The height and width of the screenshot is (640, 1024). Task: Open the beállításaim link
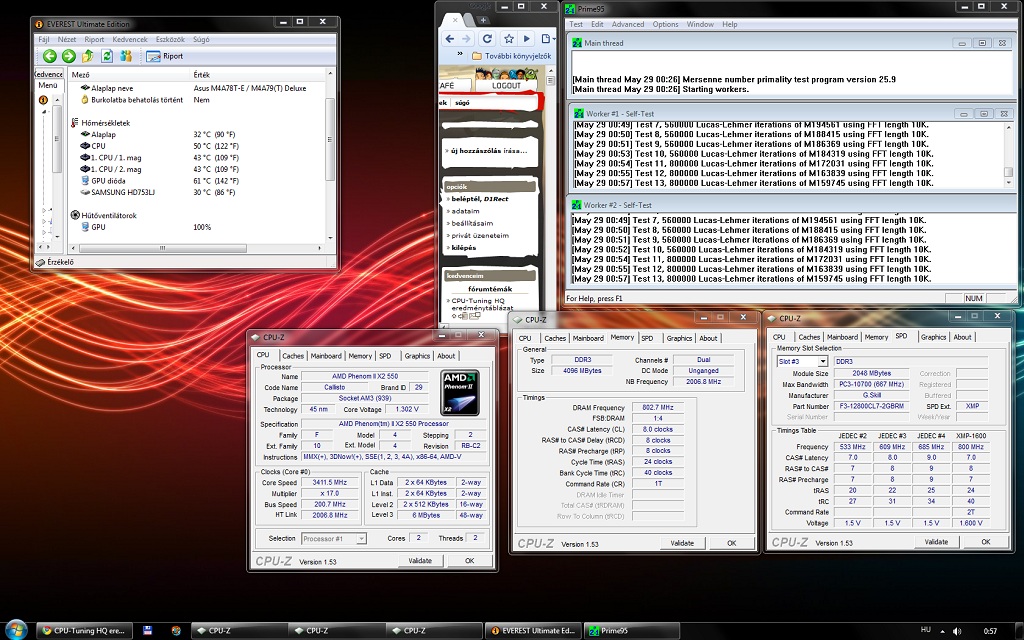click(x=472, y=223)
